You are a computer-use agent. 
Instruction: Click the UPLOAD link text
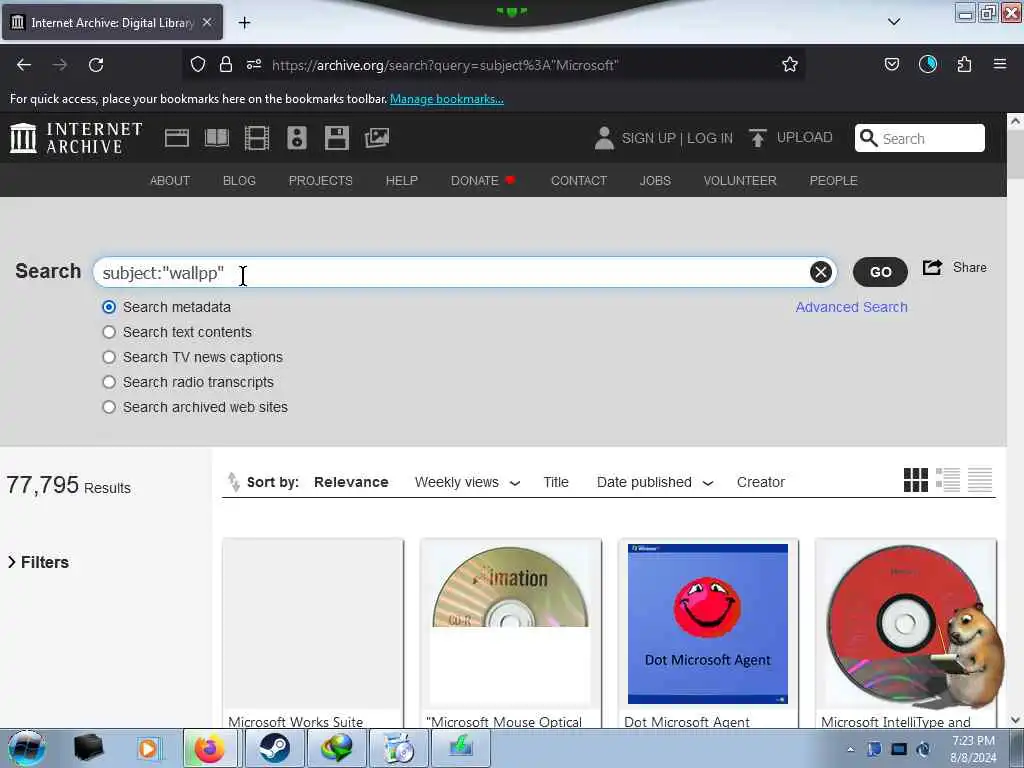(805, 137)
